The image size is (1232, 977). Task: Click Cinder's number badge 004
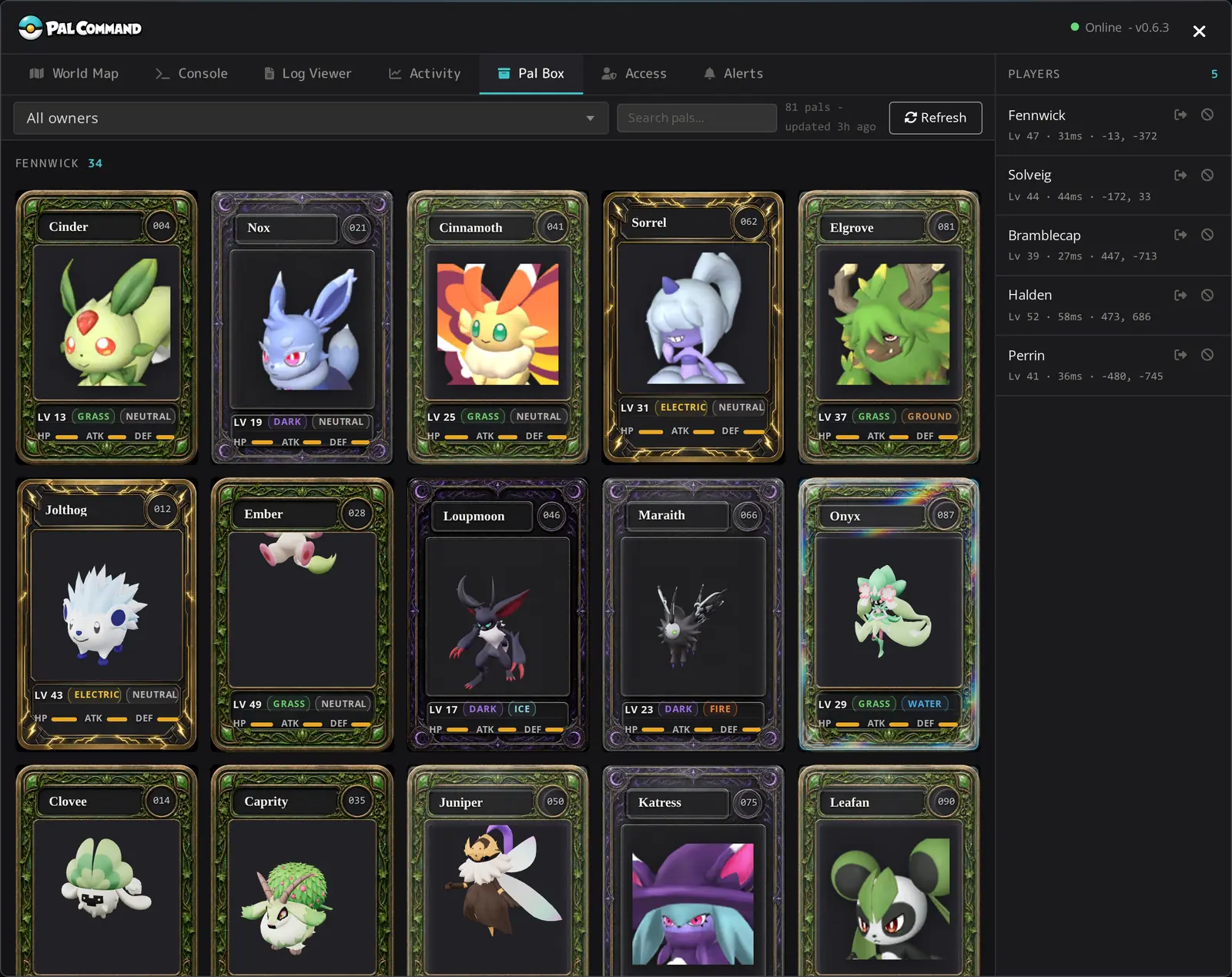[x=161, y=226]
